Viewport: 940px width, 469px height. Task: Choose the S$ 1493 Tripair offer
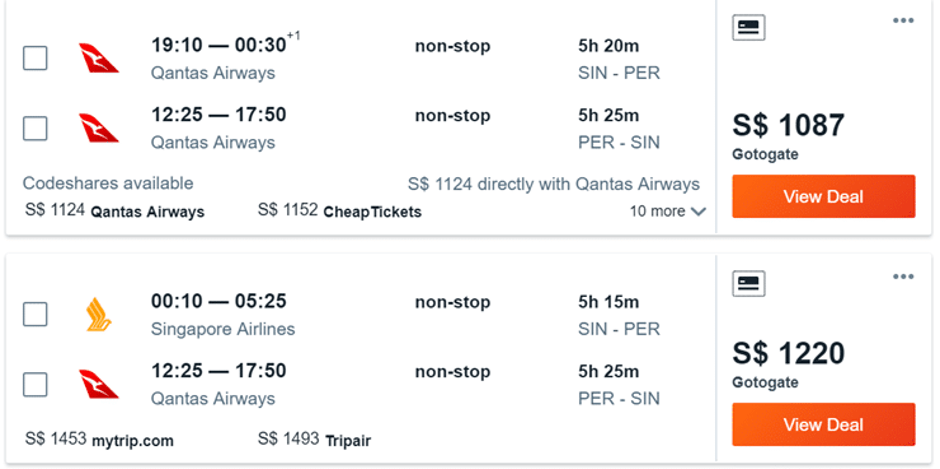[314, 440]
